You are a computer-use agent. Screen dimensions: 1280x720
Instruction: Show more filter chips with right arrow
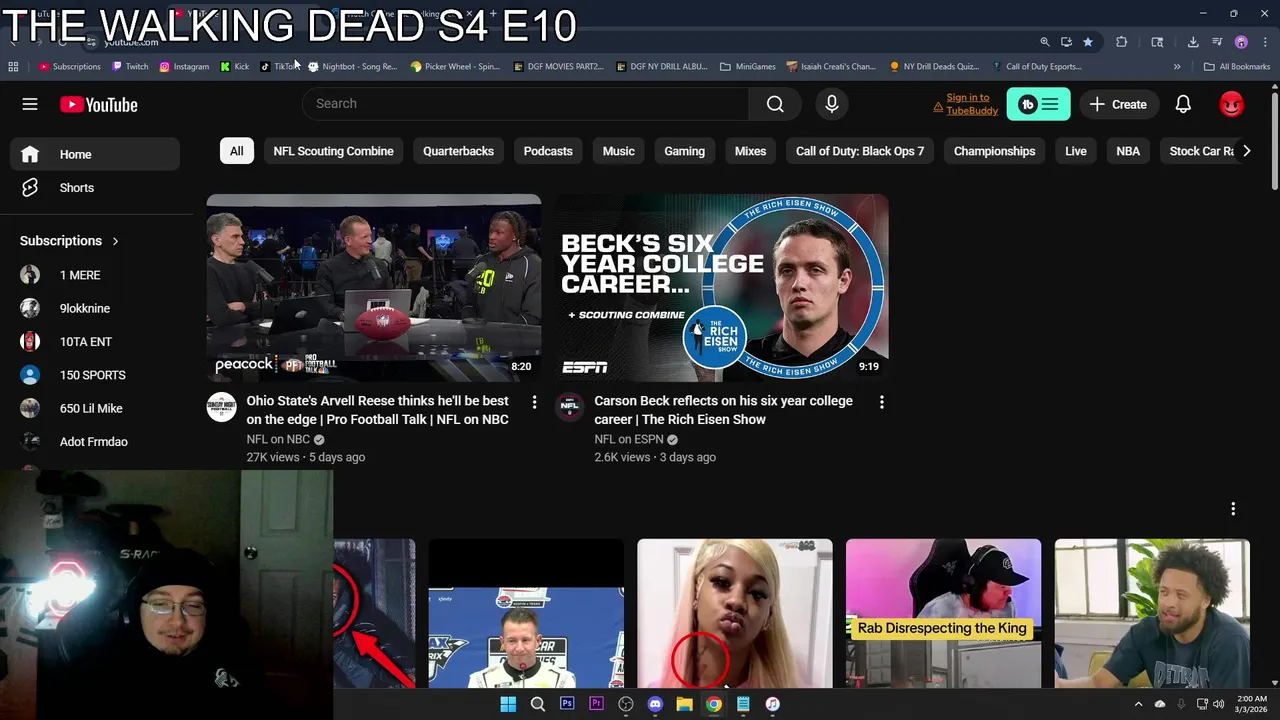[1246, 151]
